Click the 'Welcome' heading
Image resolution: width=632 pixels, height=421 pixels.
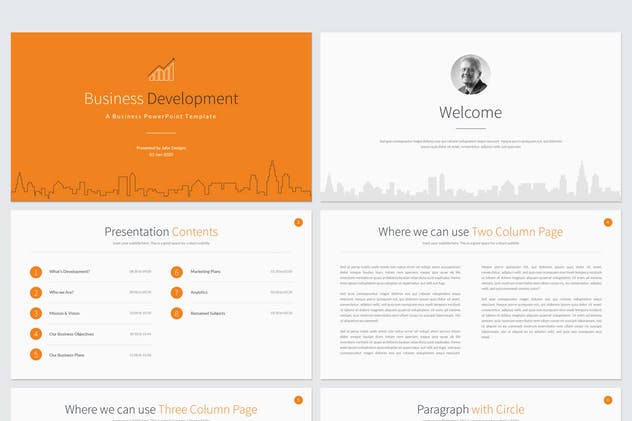click(470, 112)
